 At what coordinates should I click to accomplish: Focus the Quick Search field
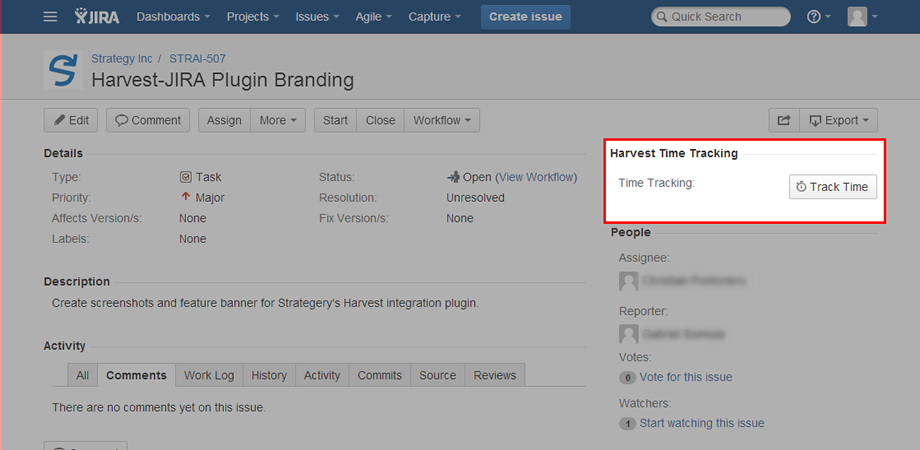721,17
